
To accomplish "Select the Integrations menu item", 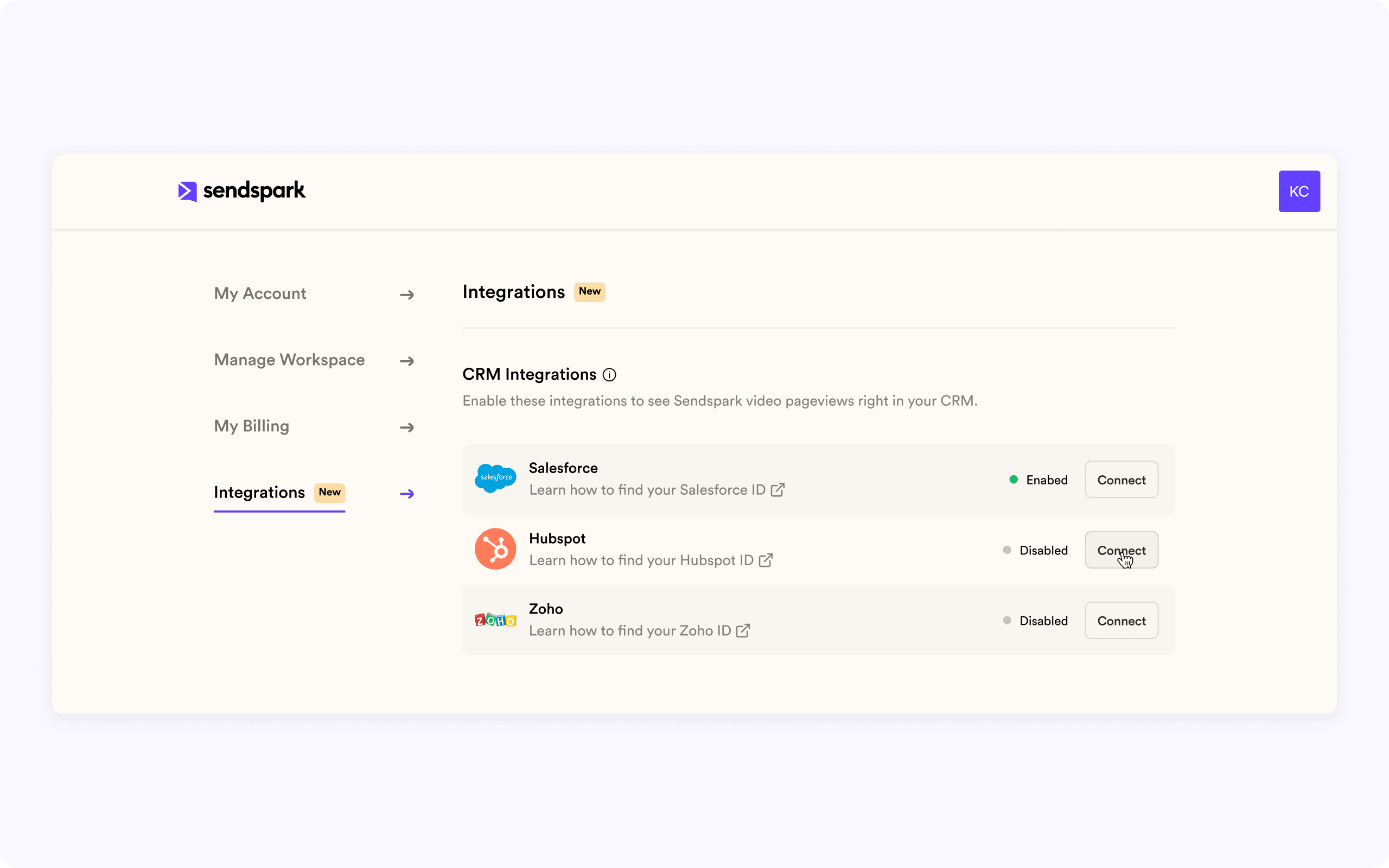I will coord(260,491).
